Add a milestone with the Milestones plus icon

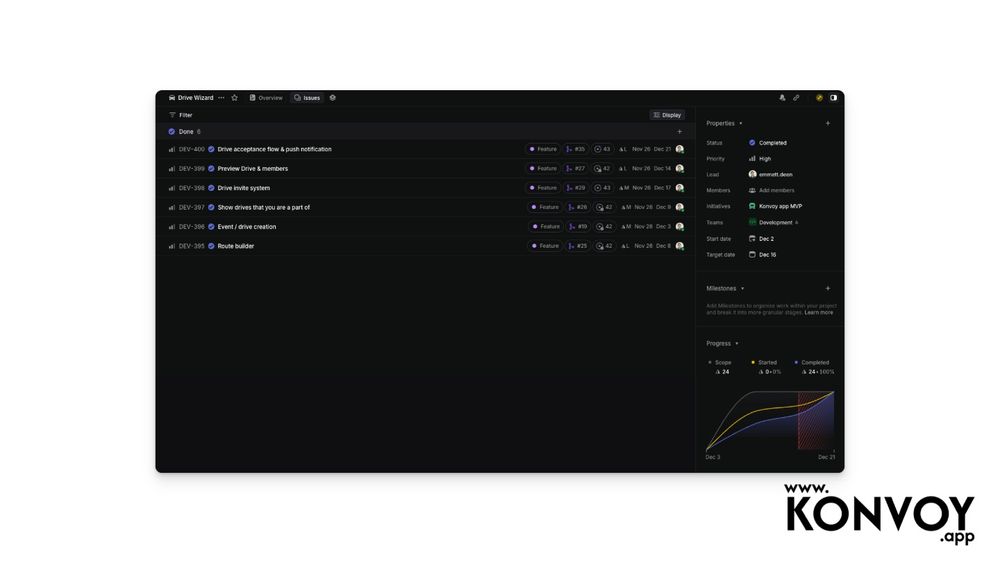pos(828,289)
